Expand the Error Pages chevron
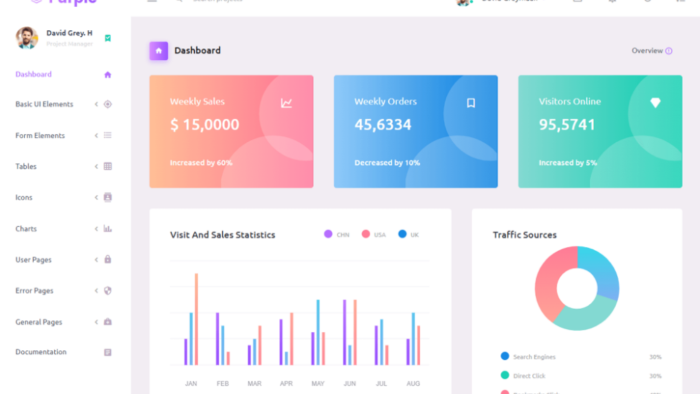This screenshot has width=700, height=394. [x=96, y=290]
